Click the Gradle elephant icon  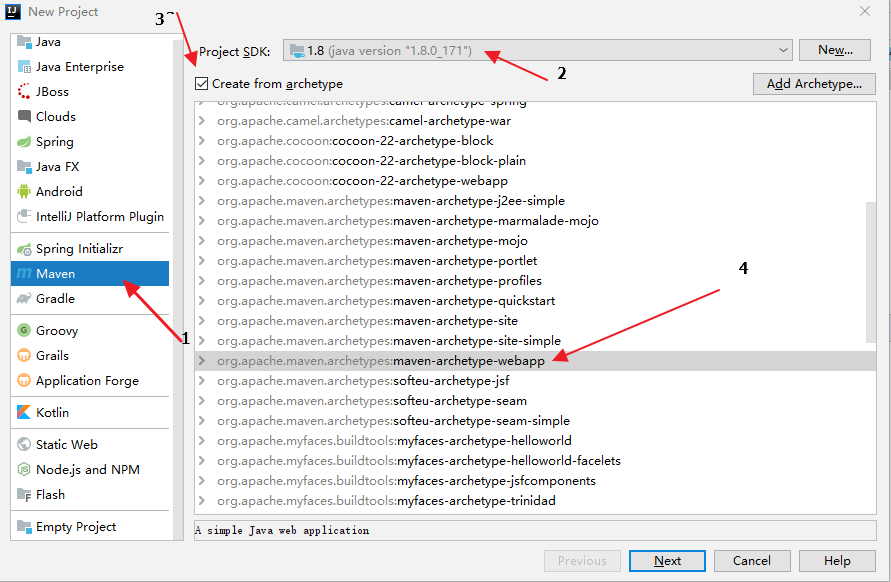(x=24, y=298)
